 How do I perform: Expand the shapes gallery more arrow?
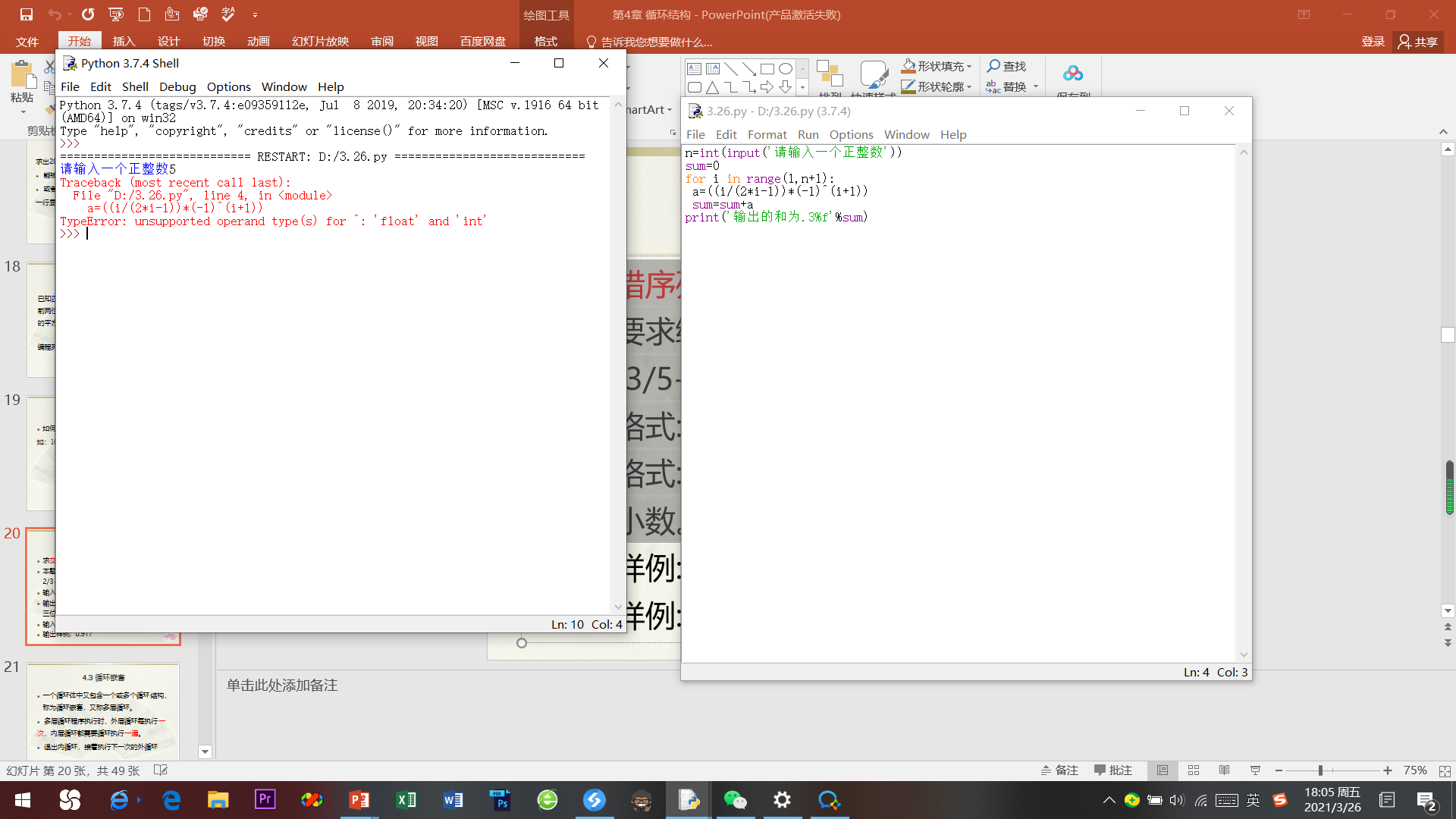coord(802,87)
